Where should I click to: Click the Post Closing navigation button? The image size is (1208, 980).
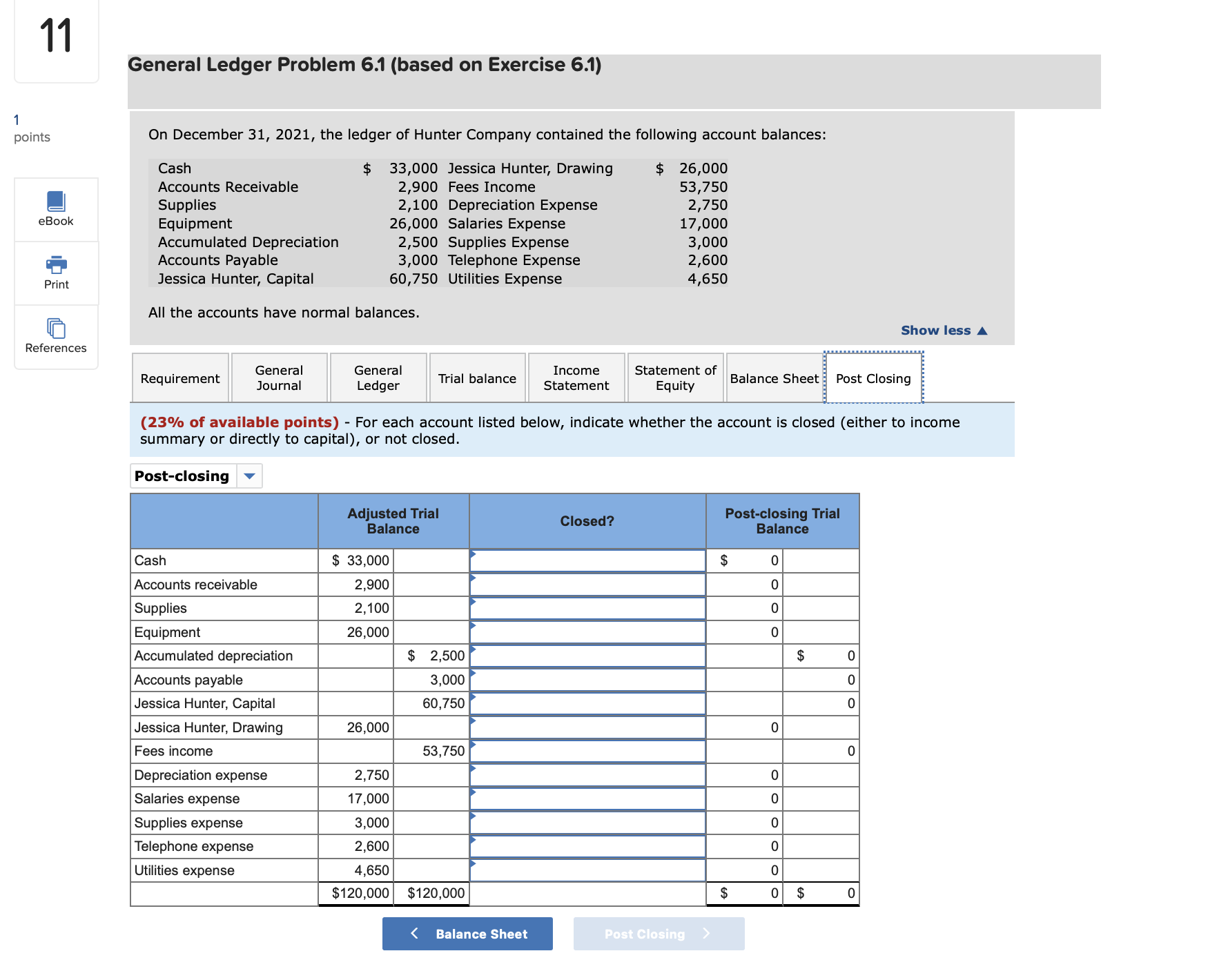pos(658,934)
